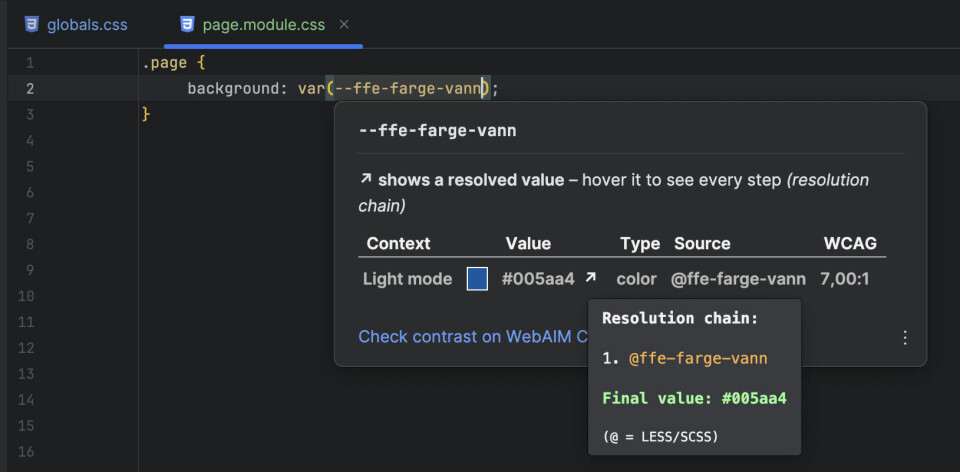Open the Check contrast on WebAIM link
960x472 pixels.
473,337
